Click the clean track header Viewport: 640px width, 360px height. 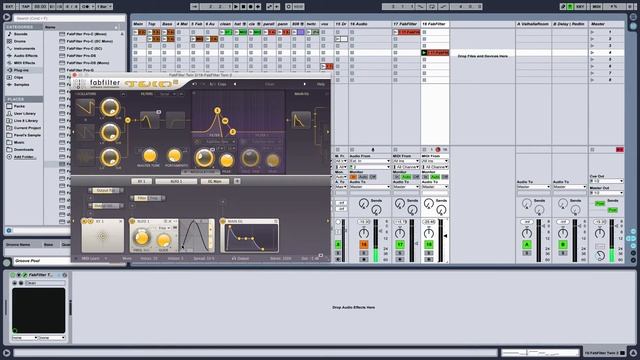[x=225, y=24]
